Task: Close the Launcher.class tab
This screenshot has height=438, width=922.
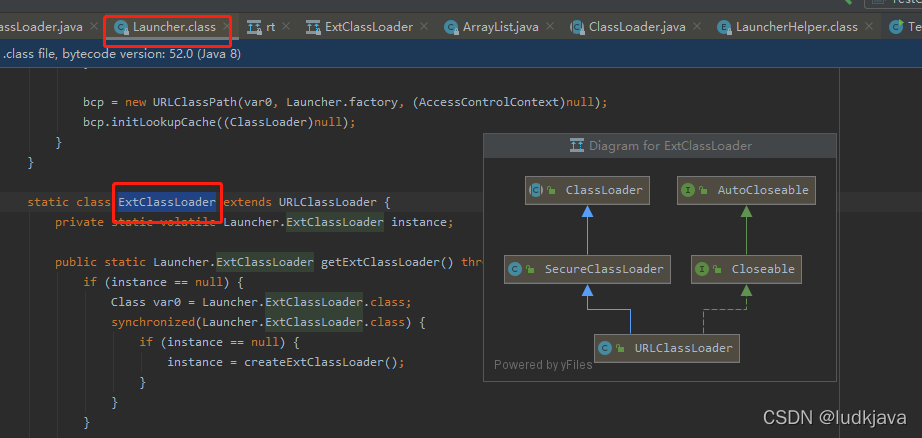Action: (225, 26)
